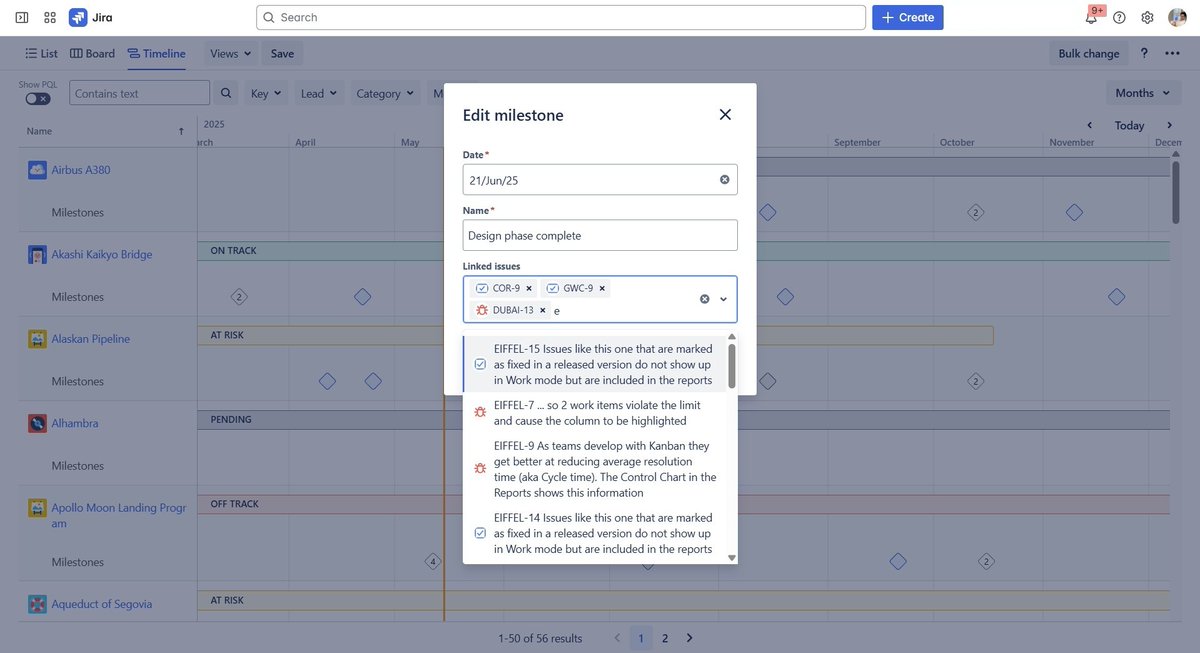
Task: Open the Lead filter dropdown
Action: point(319,93)
